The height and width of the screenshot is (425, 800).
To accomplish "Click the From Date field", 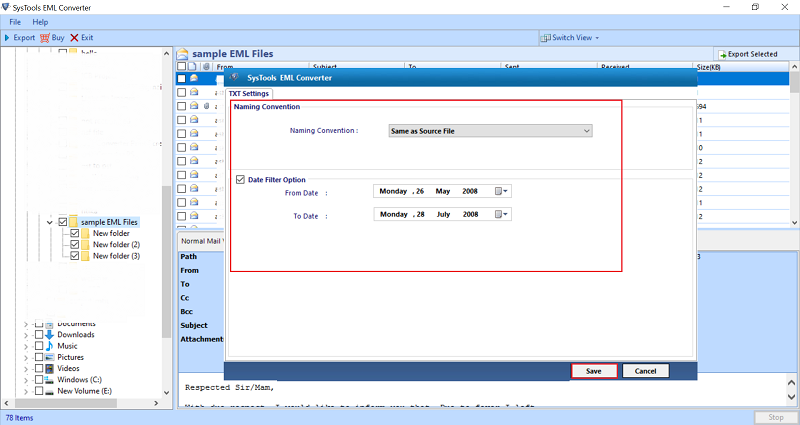I will pos(442,191).
